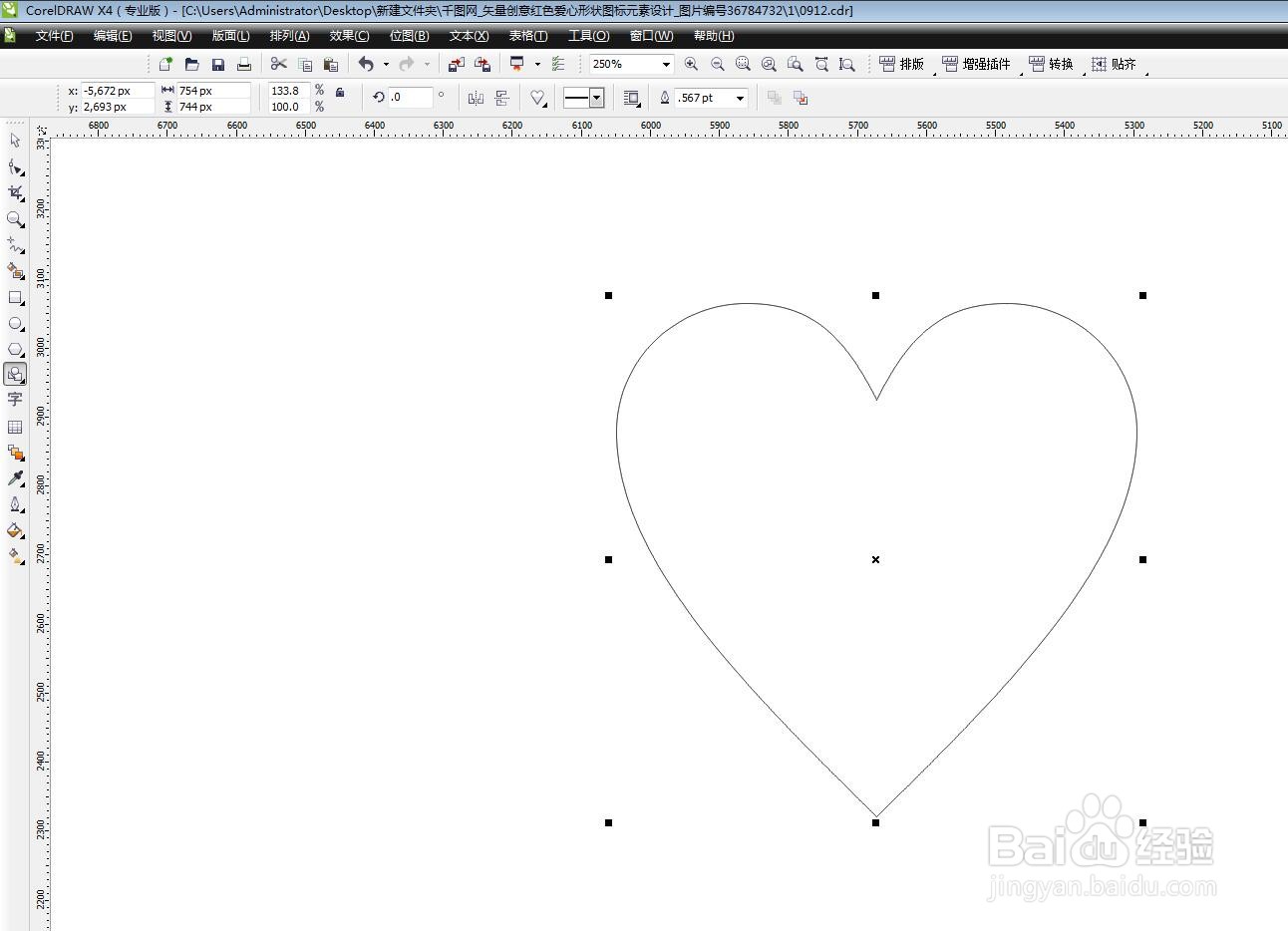Open the 版面(L) menu
Screen dimensions: 1288x931
pos(230,36)
